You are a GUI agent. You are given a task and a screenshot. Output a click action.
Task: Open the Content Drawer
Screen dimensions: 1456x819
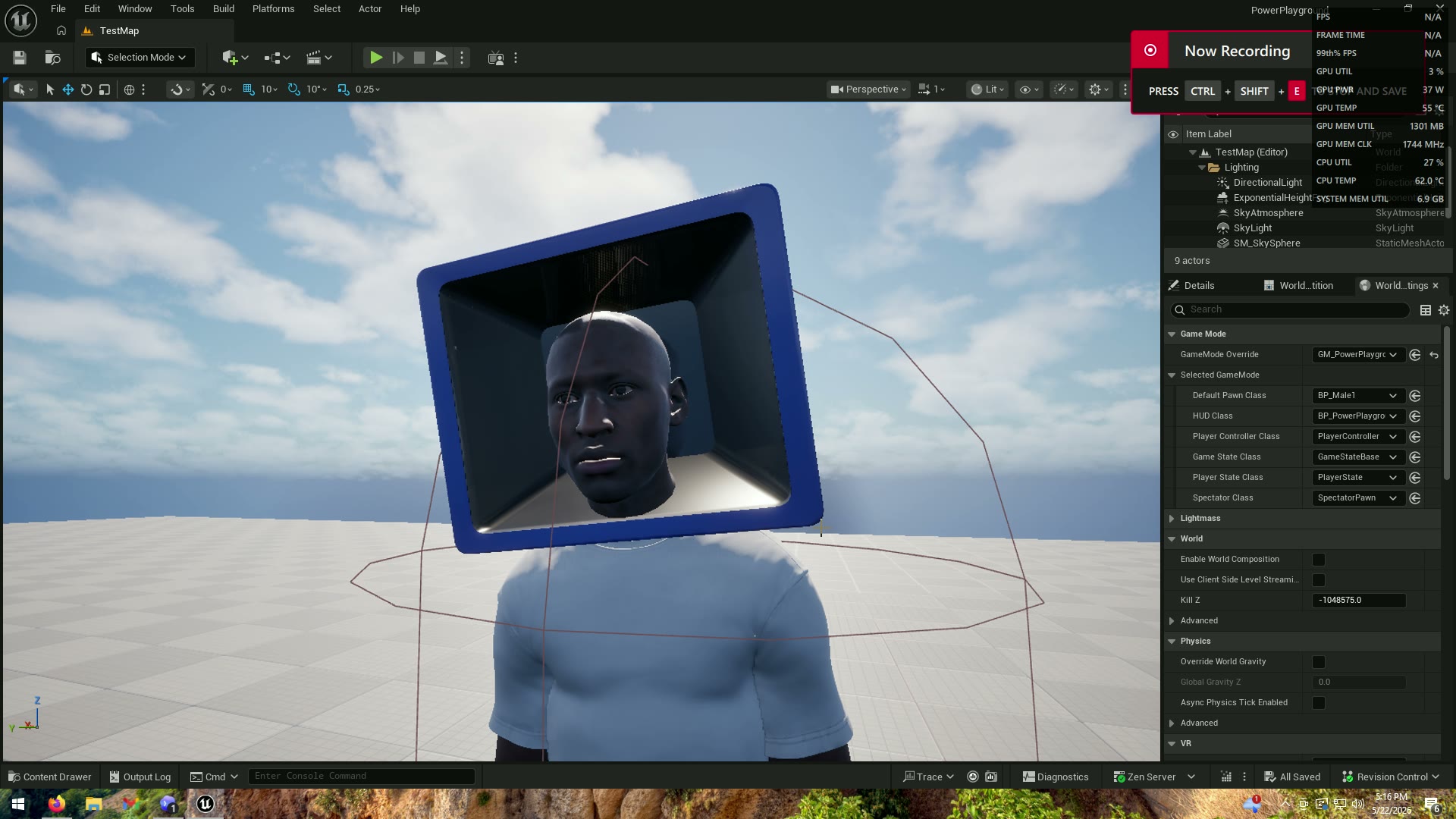(x=49, y=777)
